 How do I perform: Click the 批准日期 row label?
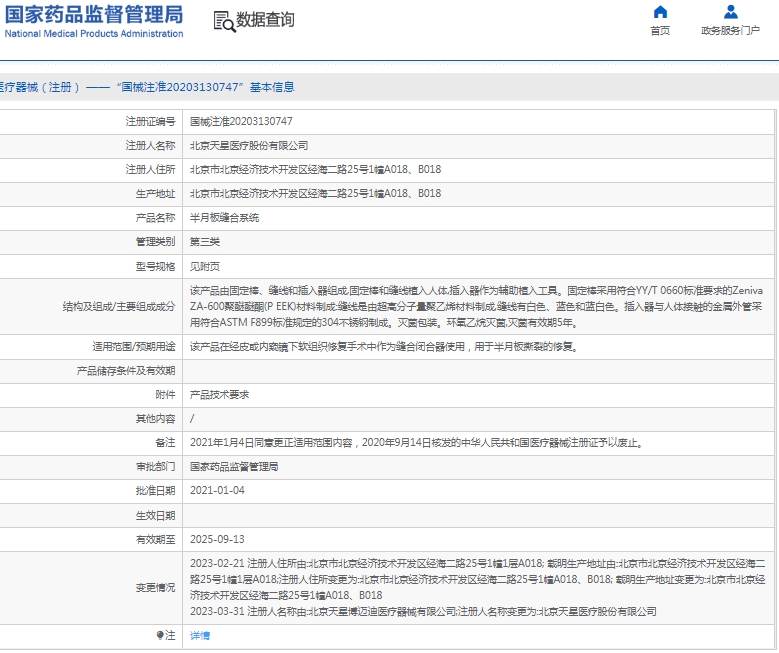[156, 491]
